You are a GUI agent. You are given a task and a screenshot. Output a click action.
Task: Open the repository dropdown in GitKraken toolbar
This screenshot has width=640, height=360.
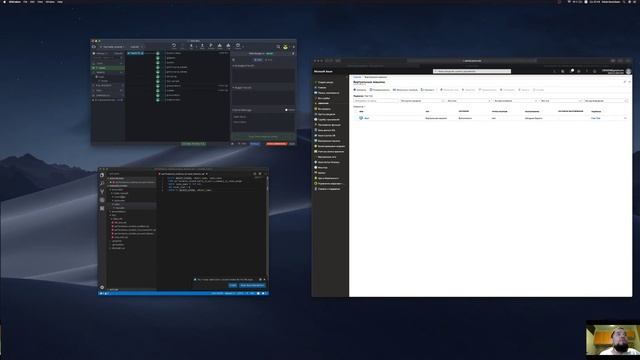[x=113, y=47]
